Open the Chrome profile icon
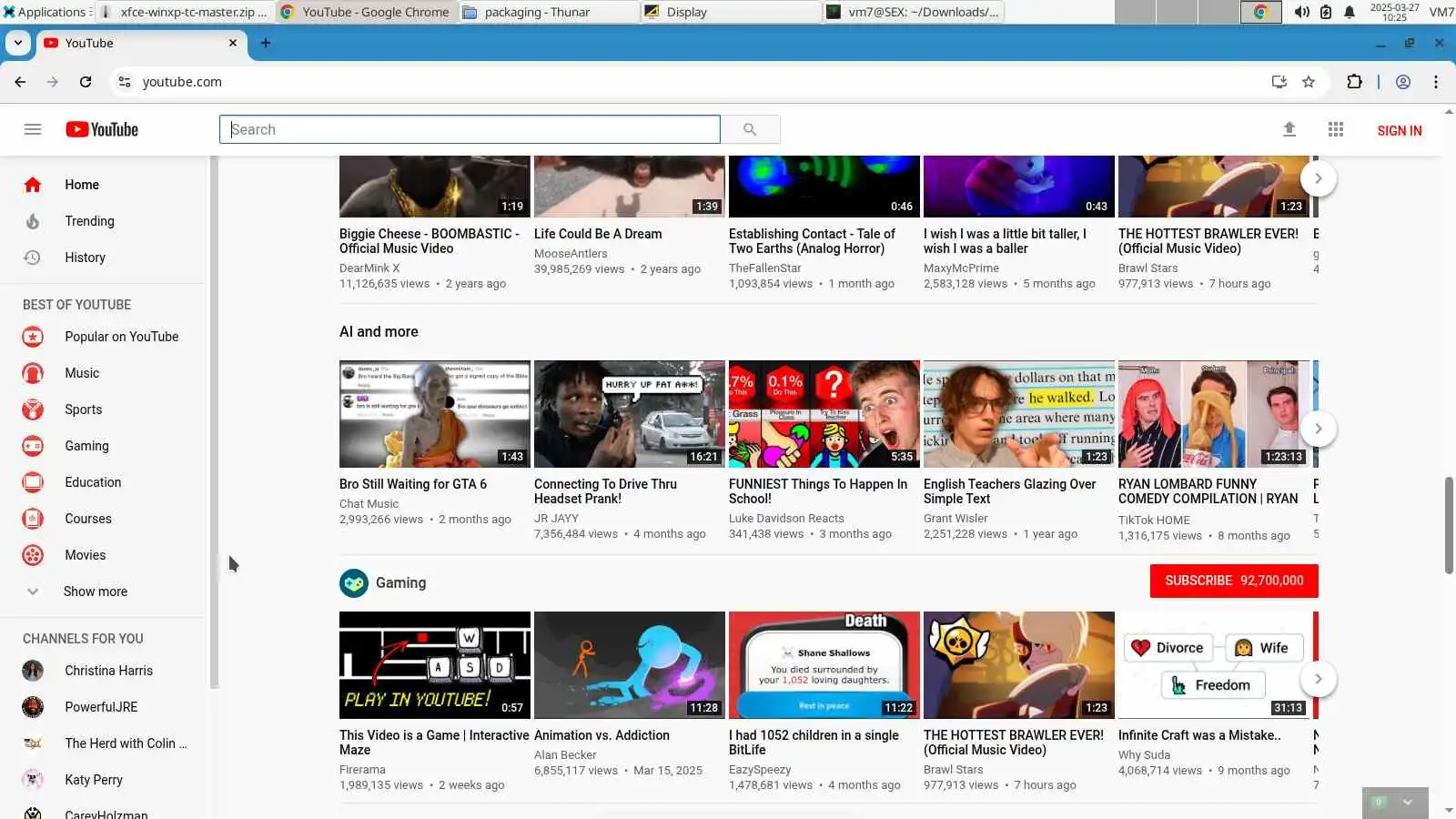Viewport: 1456px width, 819px height. (x=1403, y=82)
